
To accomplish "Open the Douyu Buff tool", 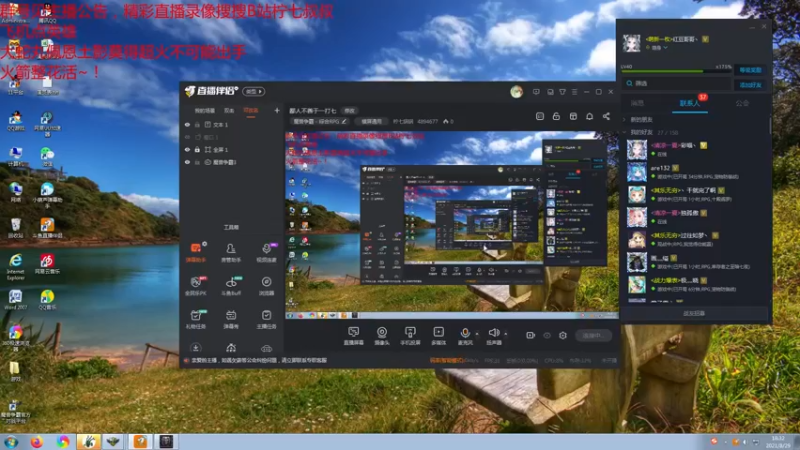I will click(x=231, y=286).
